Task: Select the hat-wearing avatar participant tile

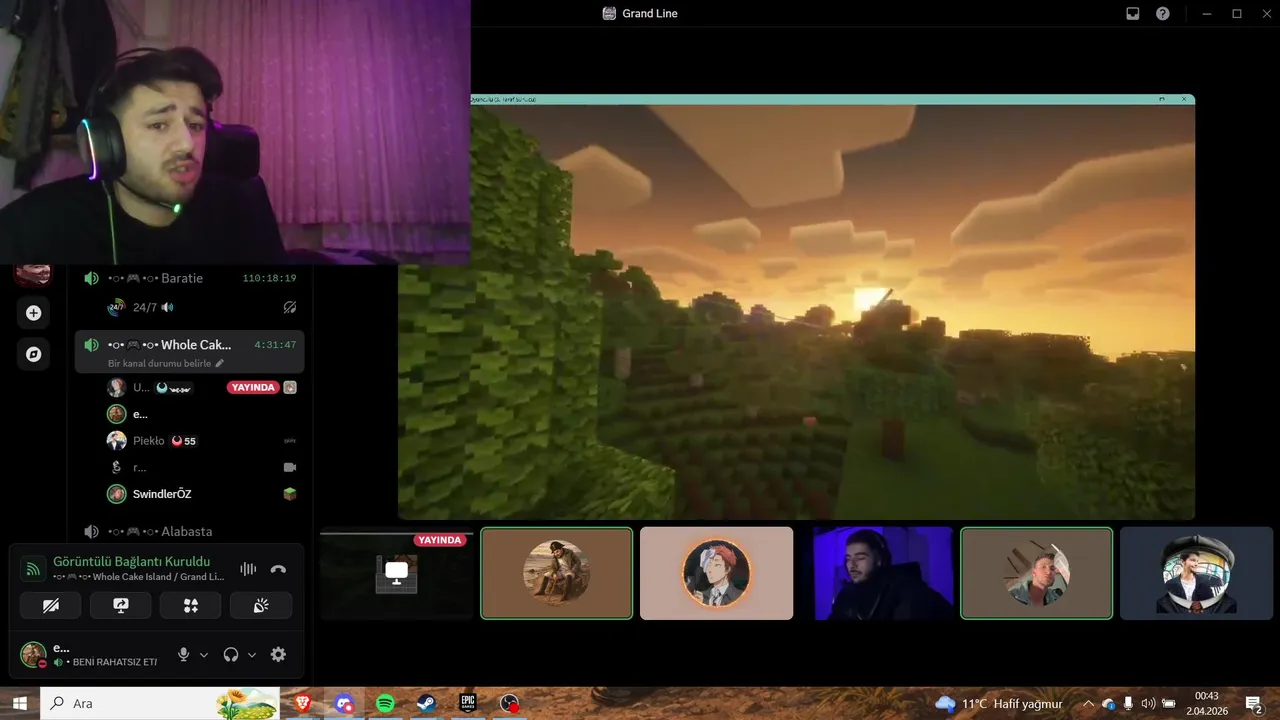Action: tap(557, 573)
